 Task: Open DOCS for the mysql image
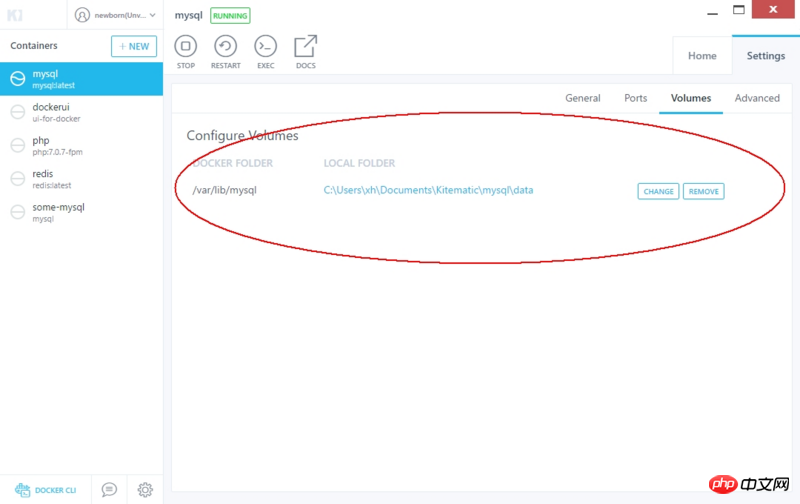pos(306,52)
